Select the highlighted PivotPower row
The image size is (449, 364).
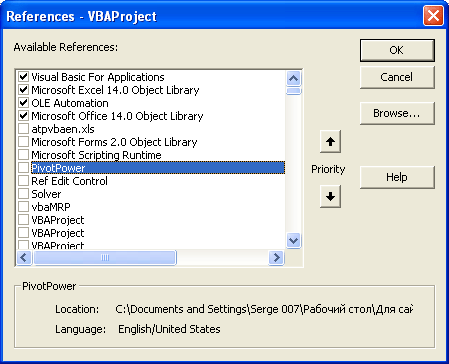[x=158, y=168]
